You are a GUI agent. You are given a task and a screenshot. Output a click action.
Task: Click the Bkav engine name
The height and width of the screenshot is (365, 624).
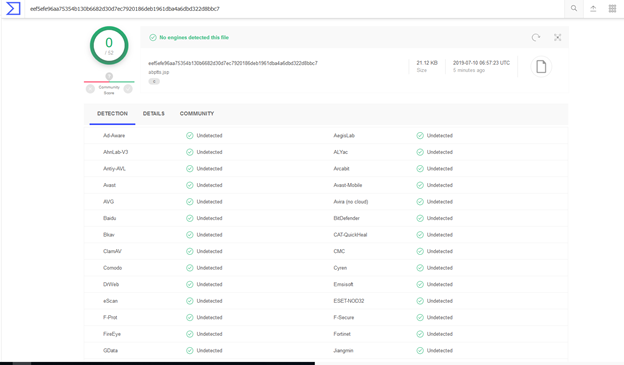pos(109,235)
